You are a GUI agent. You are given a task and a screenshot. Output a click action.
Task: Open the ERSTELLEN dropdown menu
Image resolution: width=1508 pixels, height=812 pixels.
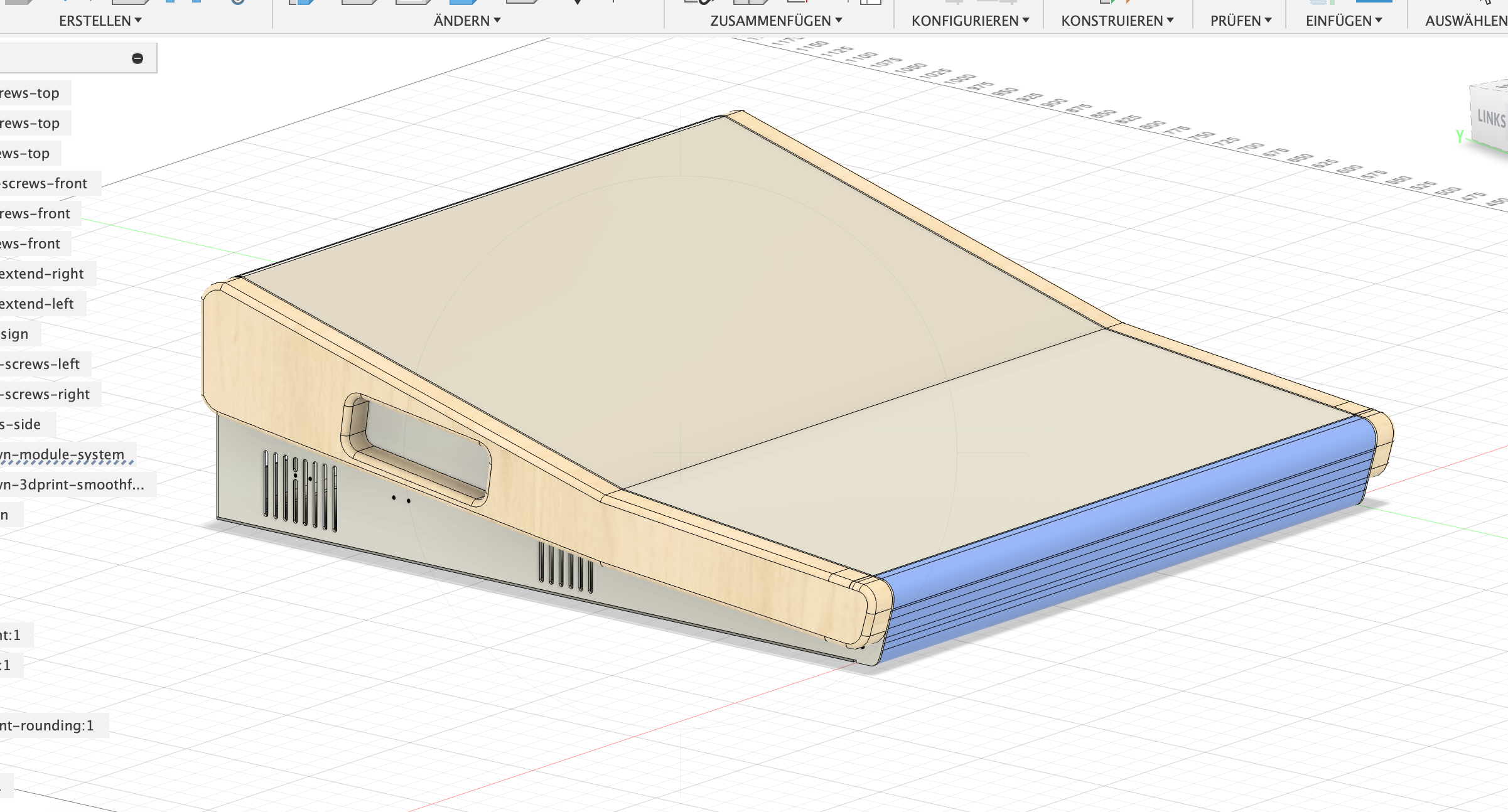(100, 21)
